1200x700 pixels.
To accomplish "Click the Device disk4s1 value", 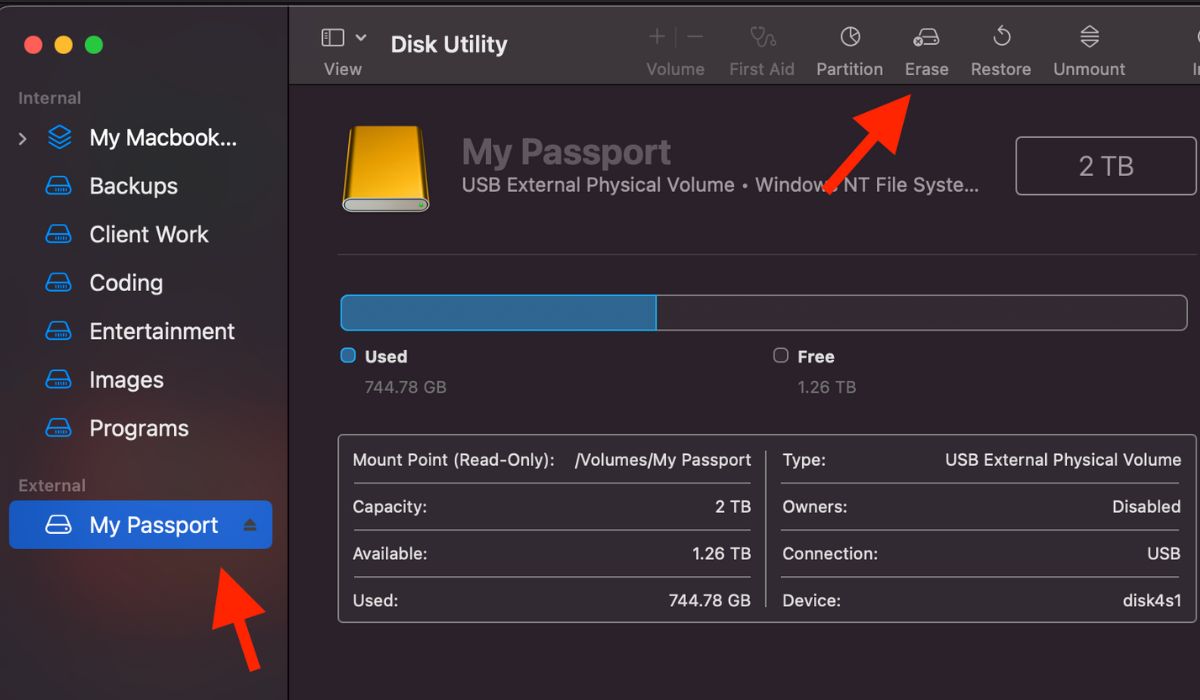I will click(1152, 601).
